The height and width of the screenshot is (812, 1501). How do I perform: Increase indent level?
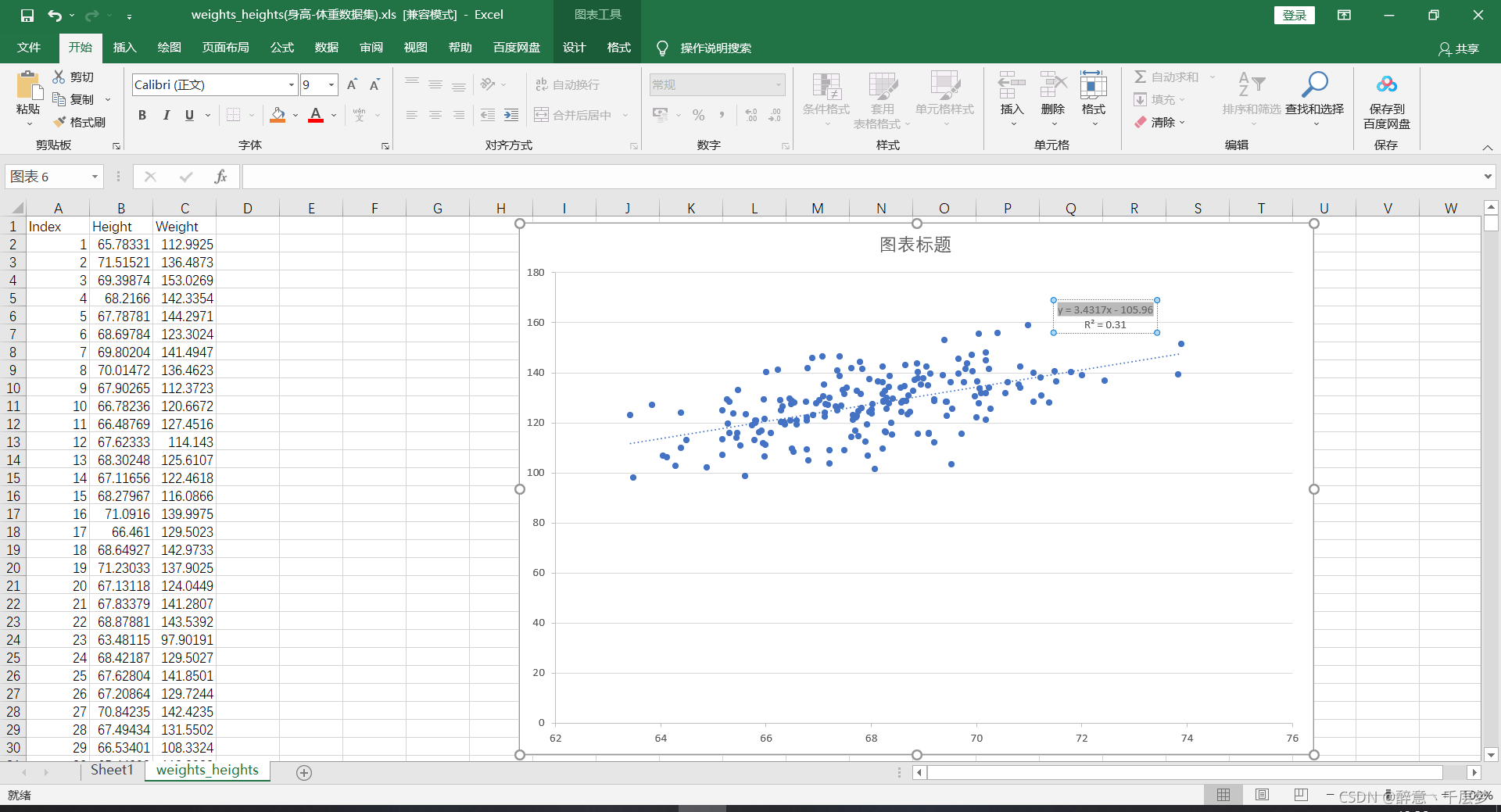[511, 115]
